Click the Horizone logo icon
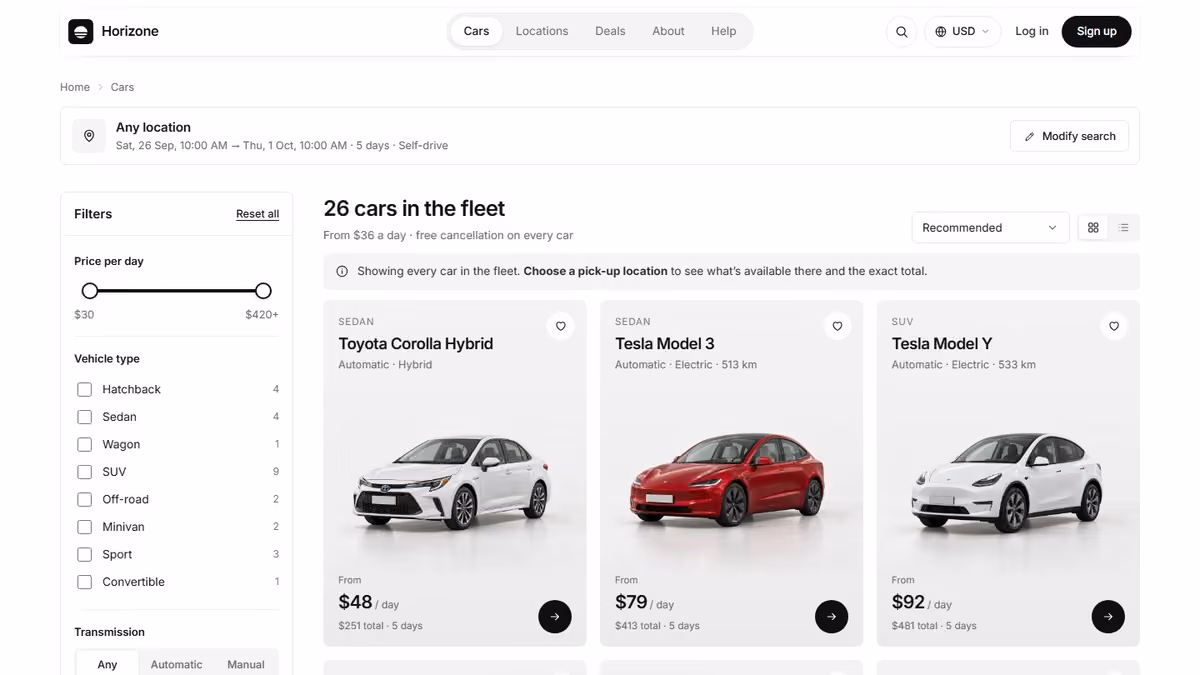 (81, 31)
